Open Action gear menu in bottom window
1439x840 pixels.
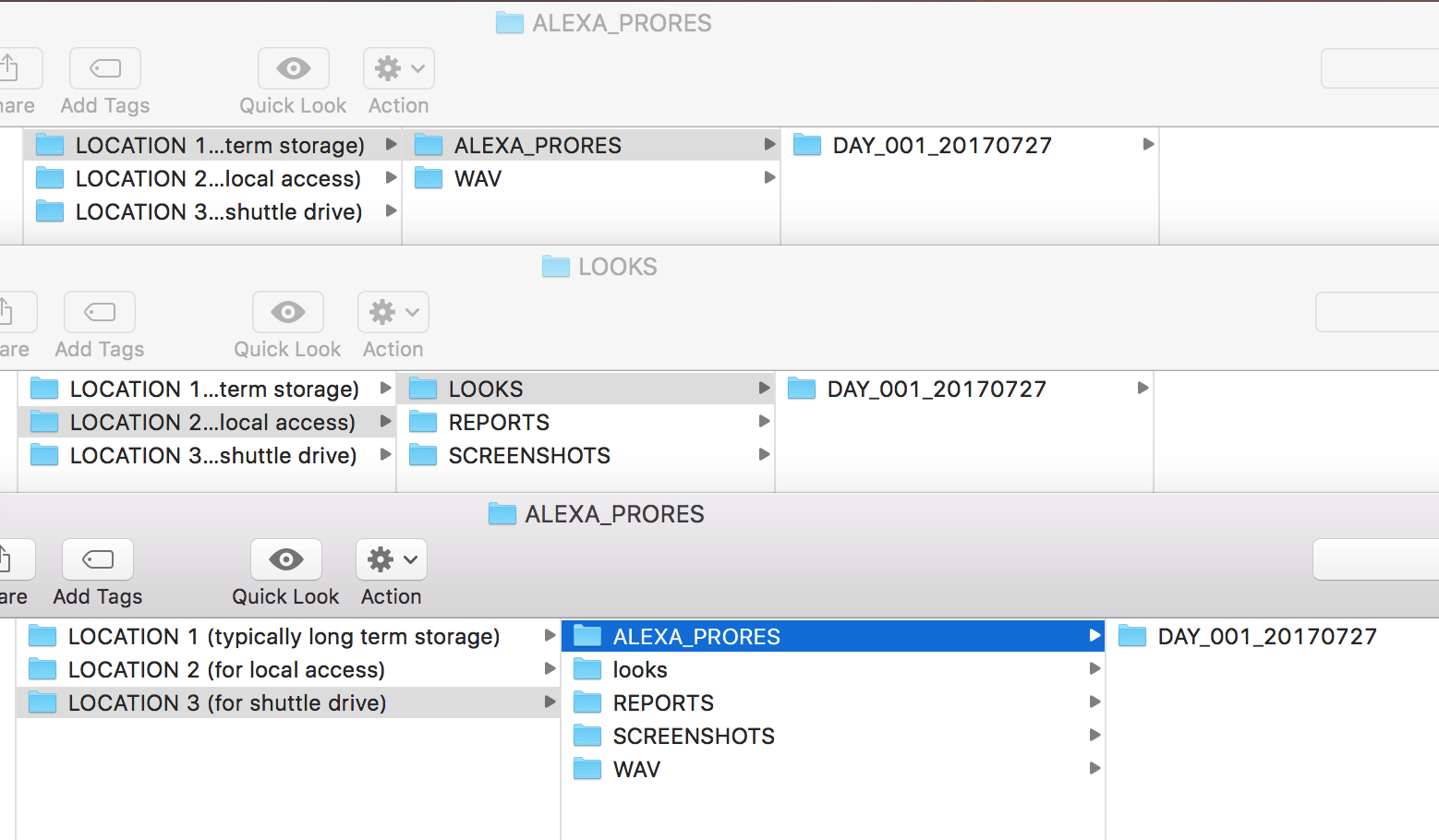pyautogui.click(x=391, y=560)
